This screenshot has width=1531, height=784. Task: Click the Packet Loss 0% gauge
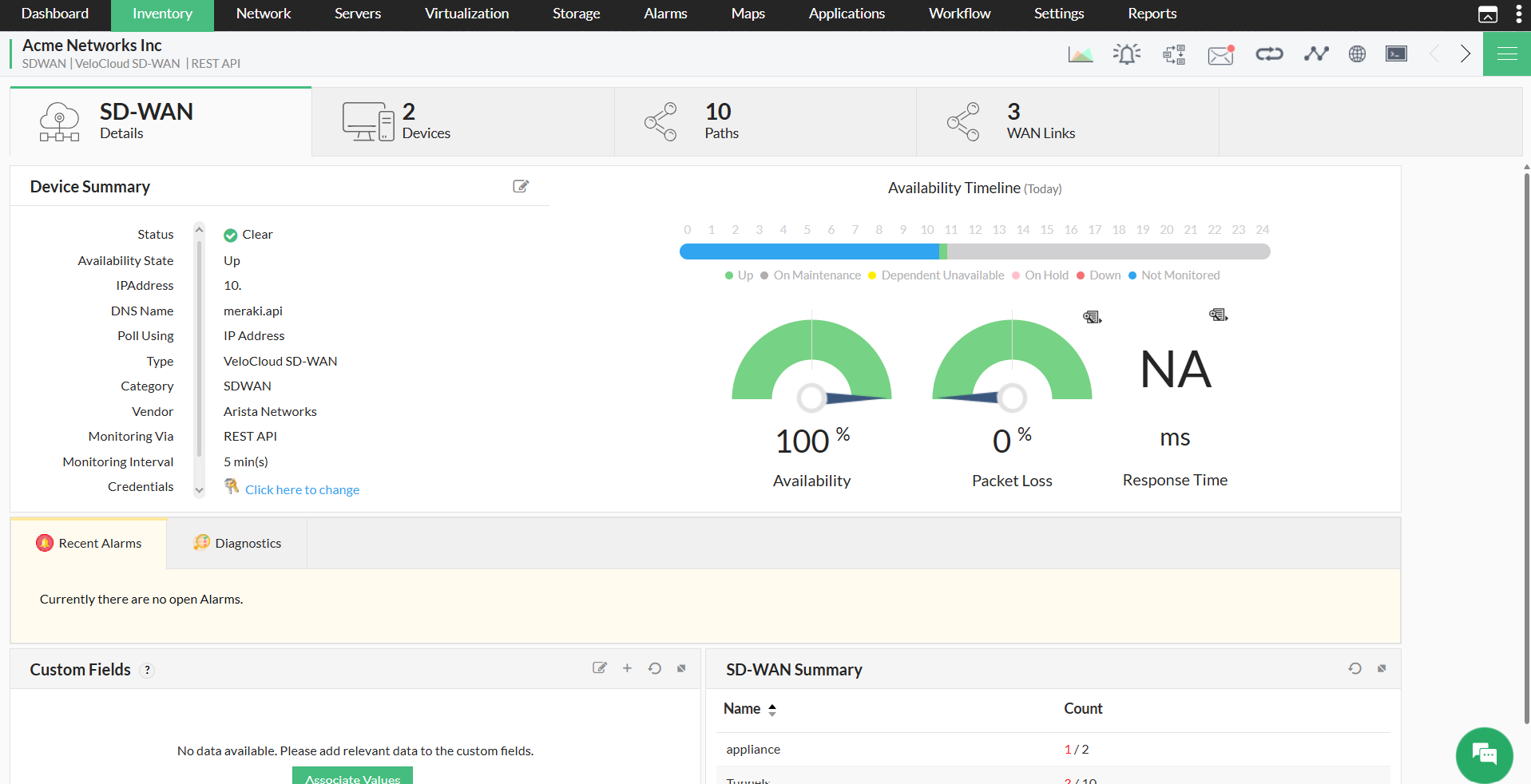click(x=1012, y=363)
